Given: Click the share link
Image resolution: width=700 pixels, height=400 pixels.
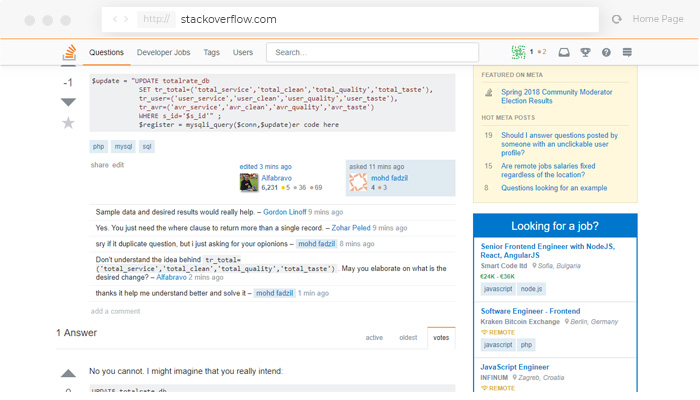Looking at the screenshot, I should 100,165.
